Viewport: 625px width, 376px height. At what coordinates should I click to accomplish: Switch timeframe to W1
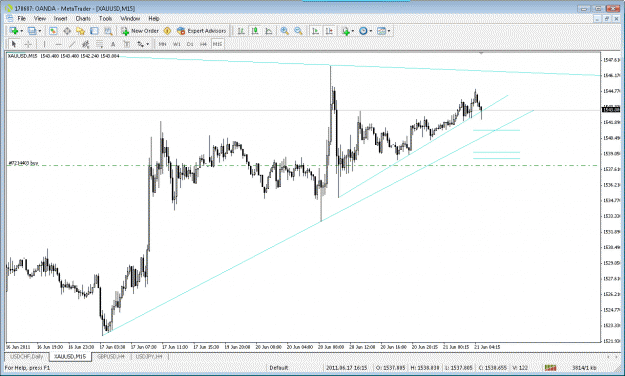click(x=177, y=44)
